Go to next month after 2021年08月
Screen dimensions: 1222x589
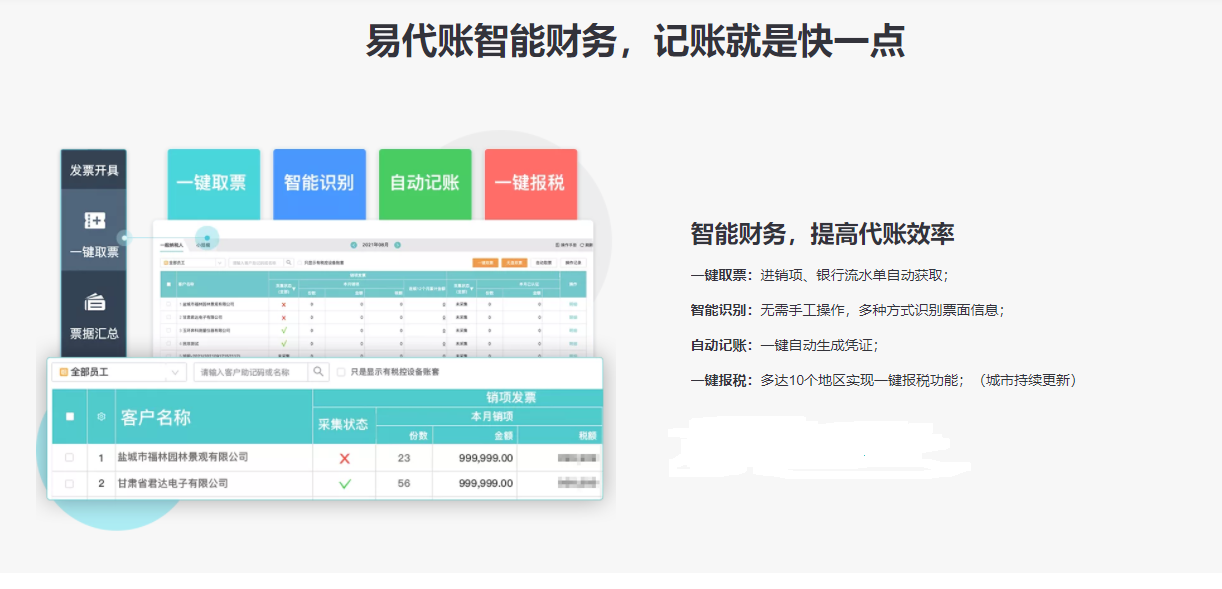[x=397, y=245]
